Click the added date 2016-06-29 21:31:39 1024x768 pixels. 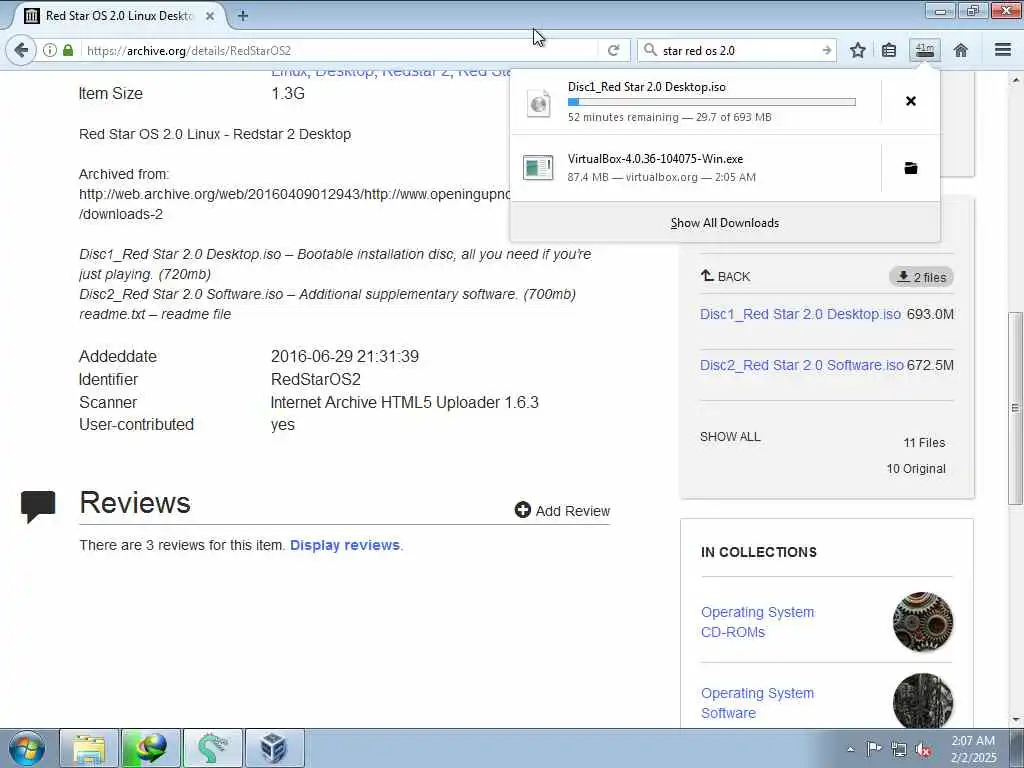345,357
